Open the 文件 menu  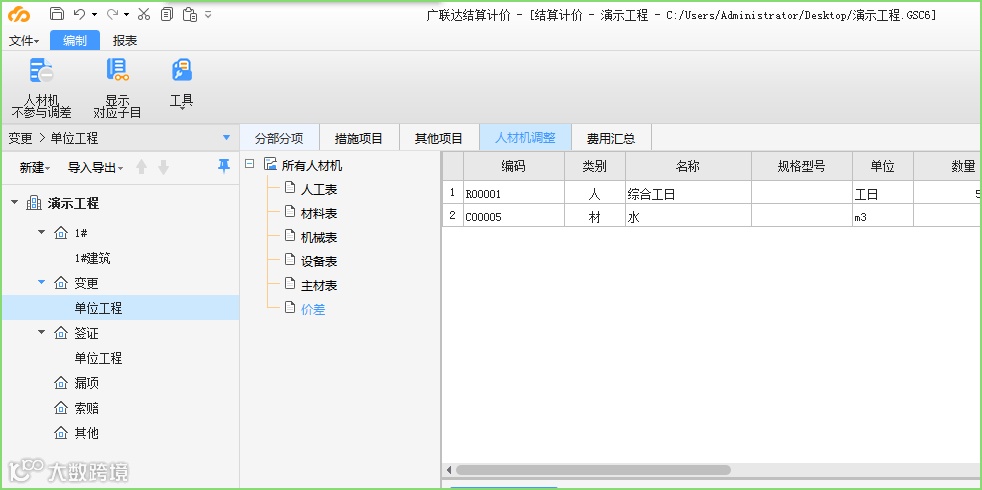click(x=24, y=41)
